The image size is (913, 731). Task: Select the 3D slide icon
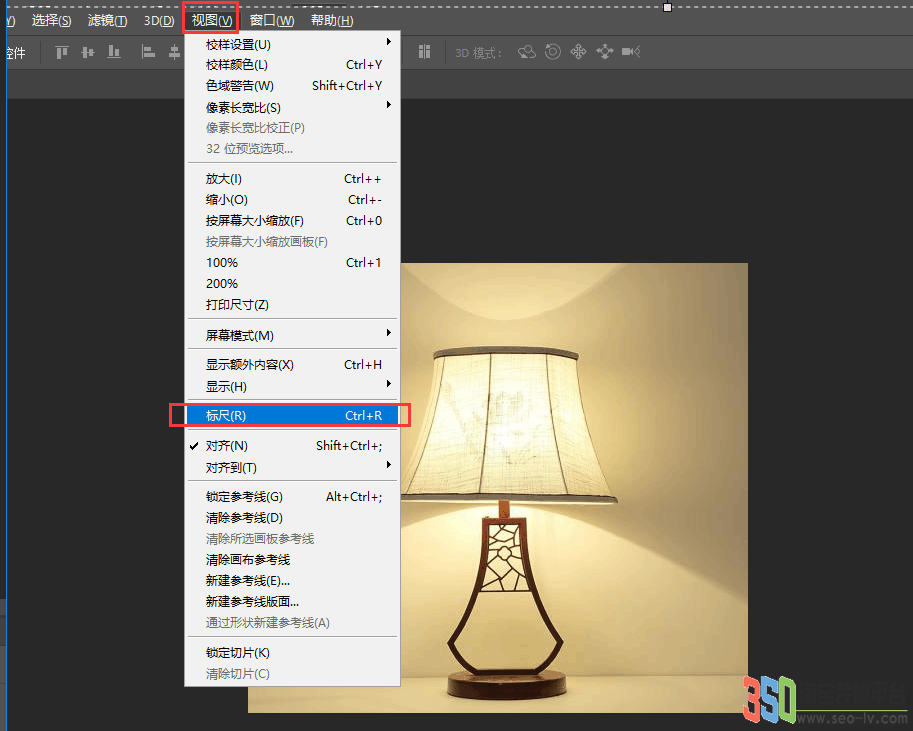click(x=605, y=52)
